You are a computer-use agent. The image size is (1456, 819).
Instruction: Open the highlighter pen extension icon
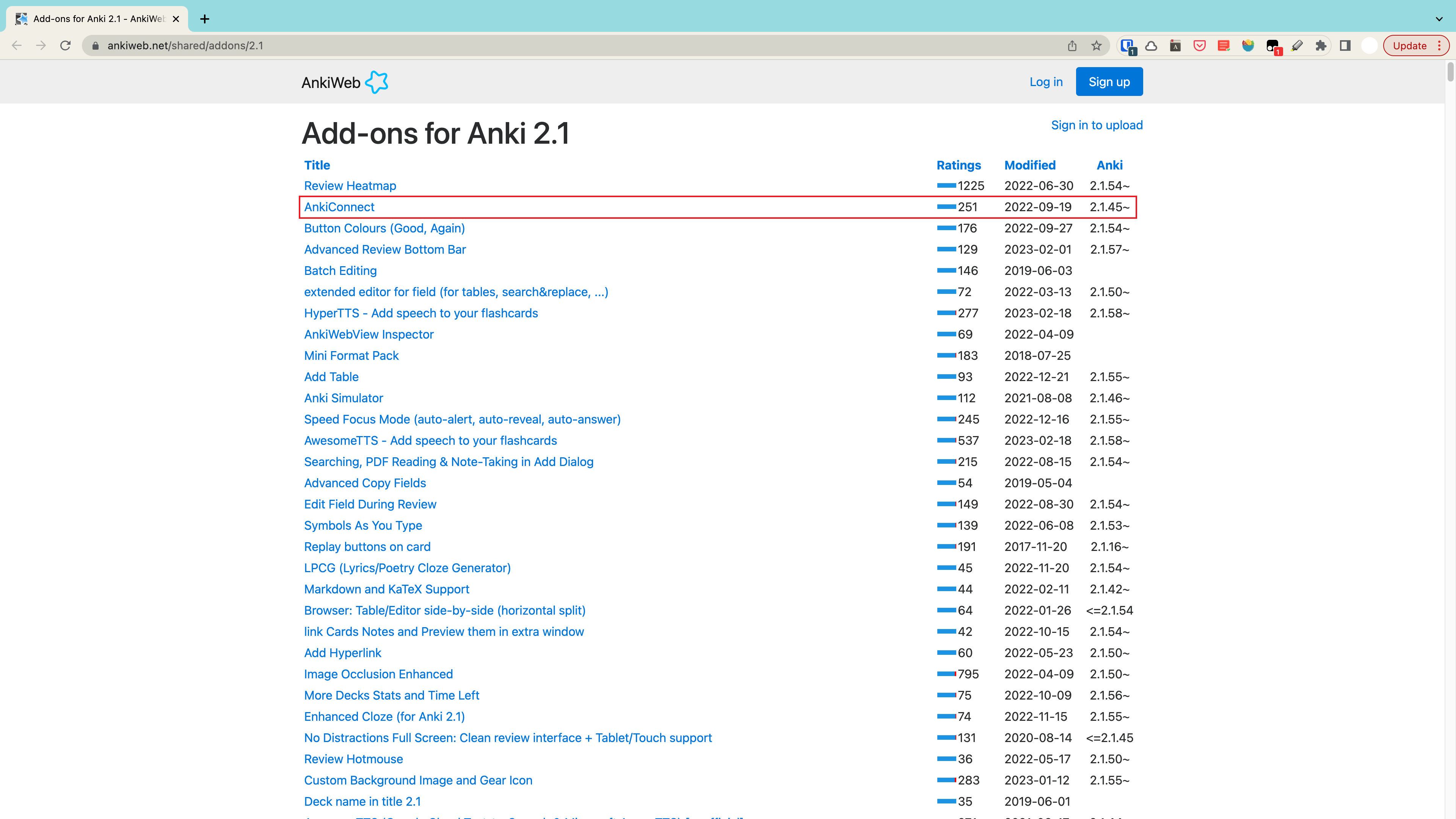click(1297, 46)
